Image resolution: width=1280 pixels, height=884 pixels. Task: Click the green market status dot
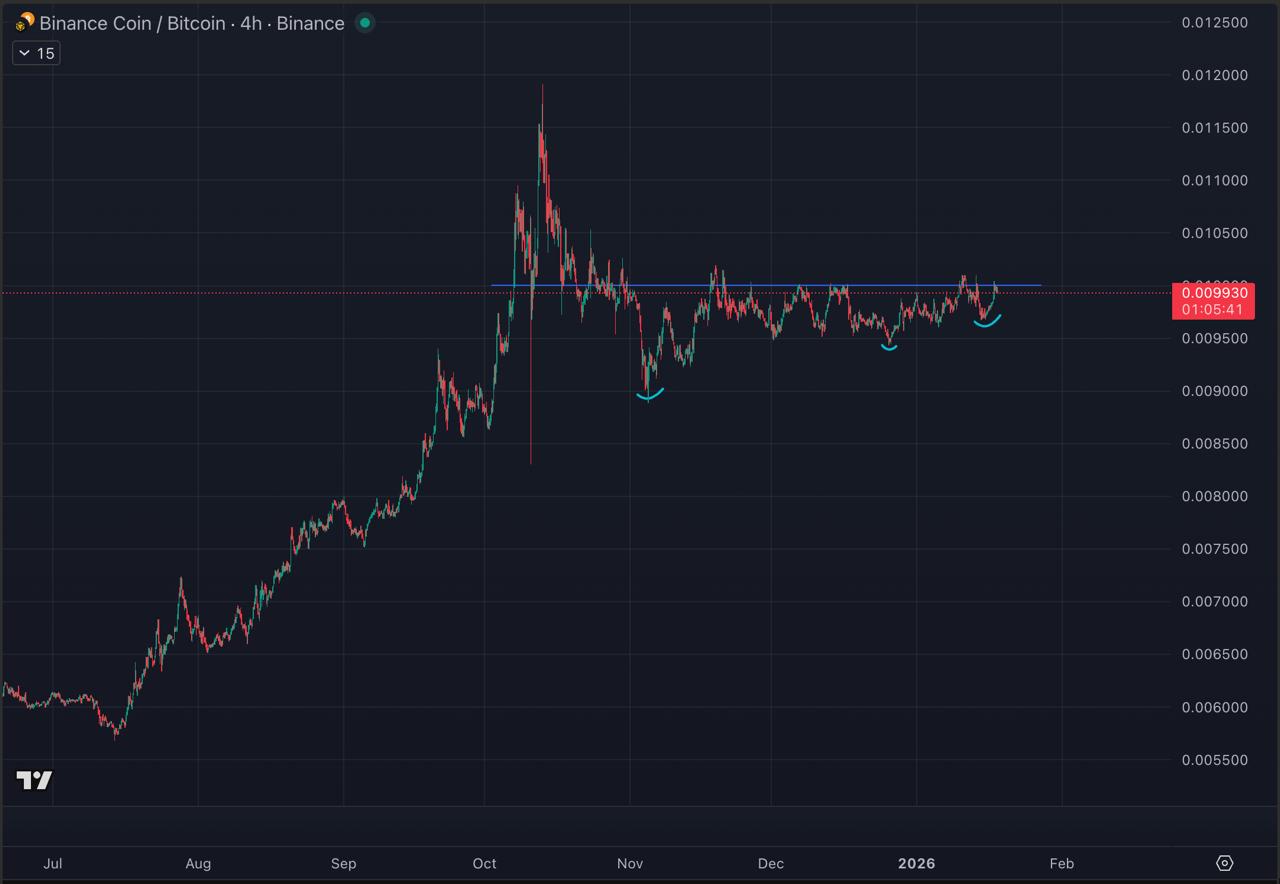click(364, 23)
